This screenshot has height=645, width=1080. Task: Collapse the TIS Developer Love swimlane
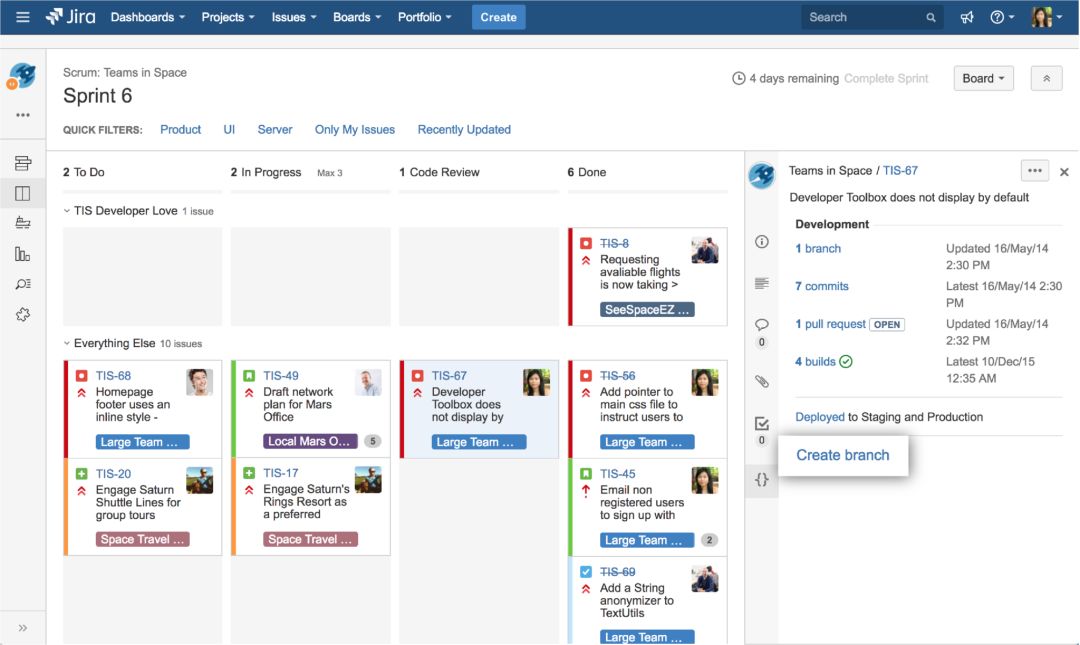67,211
